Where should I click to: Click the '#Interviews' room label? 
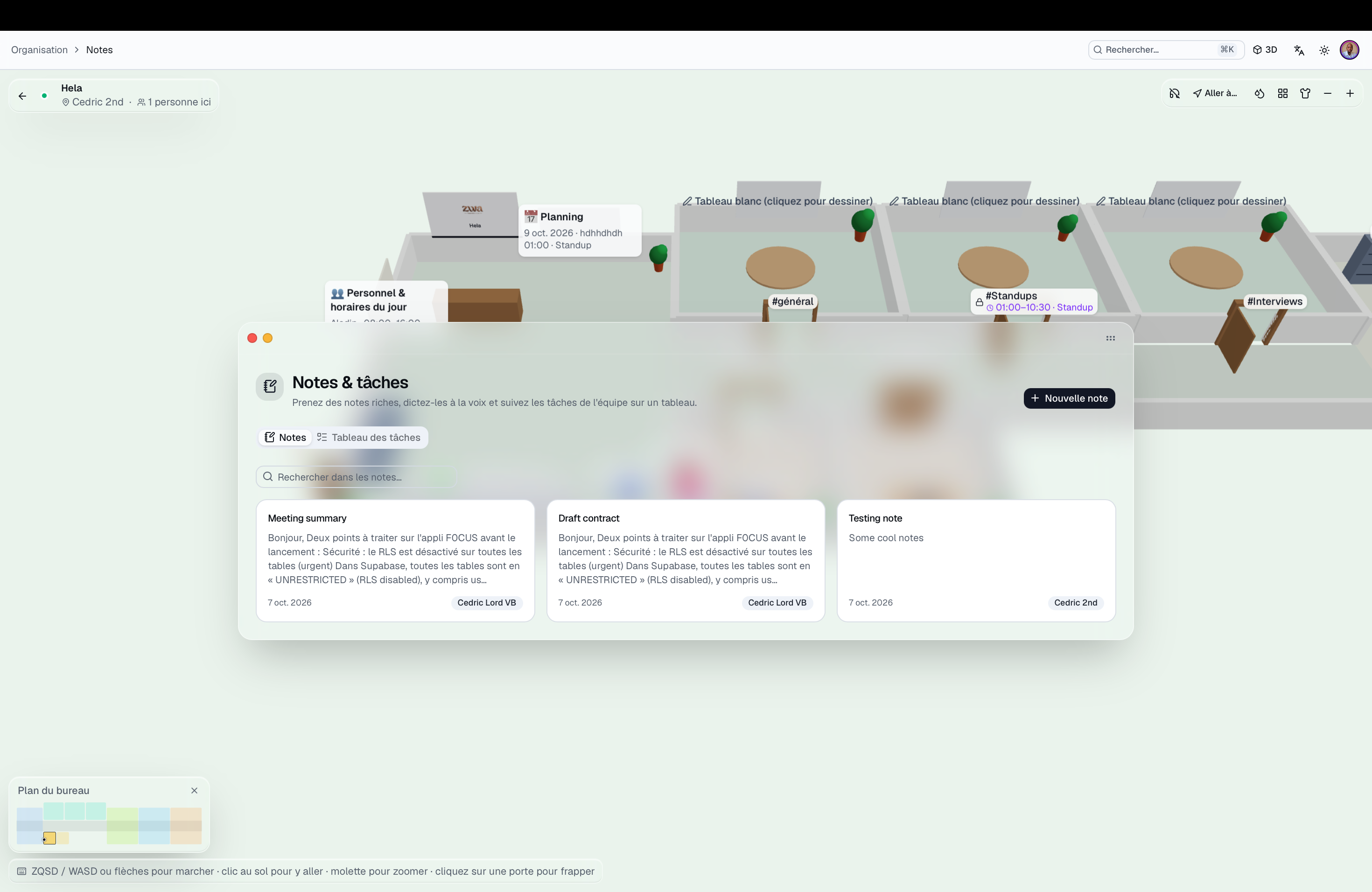1274,301
